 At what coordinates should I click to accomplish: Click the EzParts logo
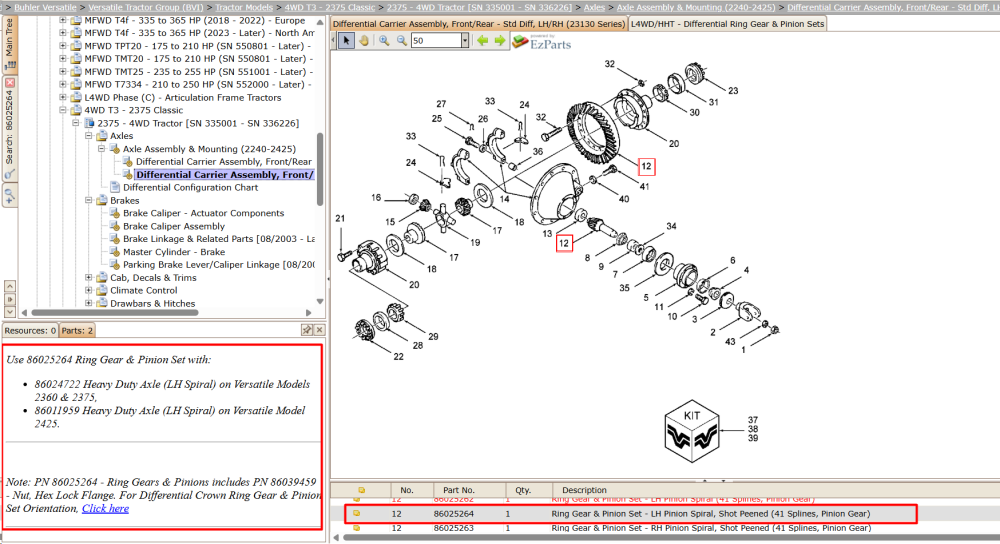point(542,42)
